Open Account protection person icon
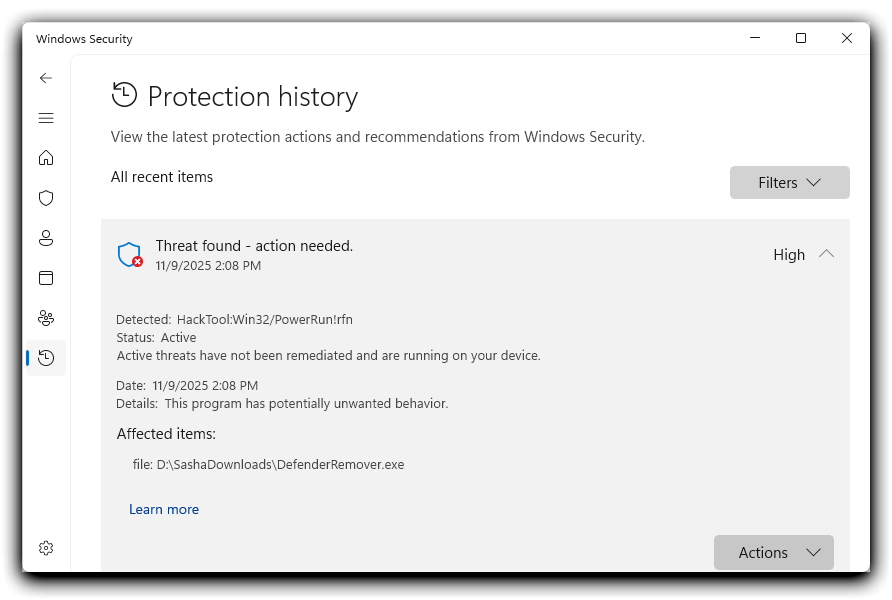The height and width of the screenshot is (600, 892). pos(46,238)
